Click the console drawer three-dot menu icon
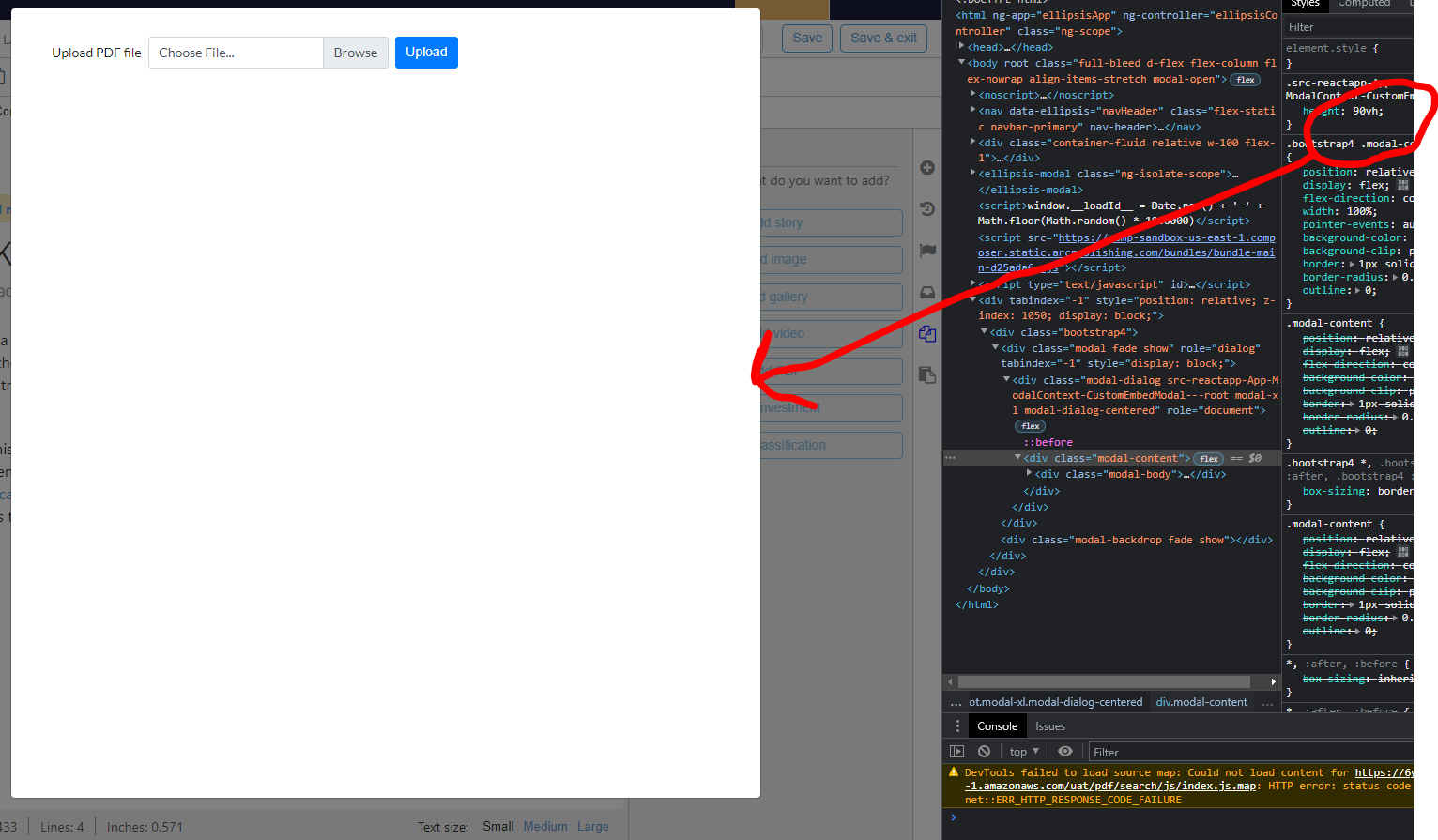Viewport: 1438px width, 840px height. (957, 726)
